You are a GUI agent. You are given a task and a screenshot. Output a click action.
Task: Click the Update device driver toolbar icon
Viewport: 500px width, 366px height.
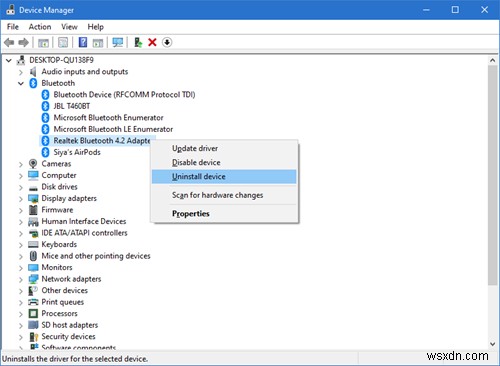[138, 43]
